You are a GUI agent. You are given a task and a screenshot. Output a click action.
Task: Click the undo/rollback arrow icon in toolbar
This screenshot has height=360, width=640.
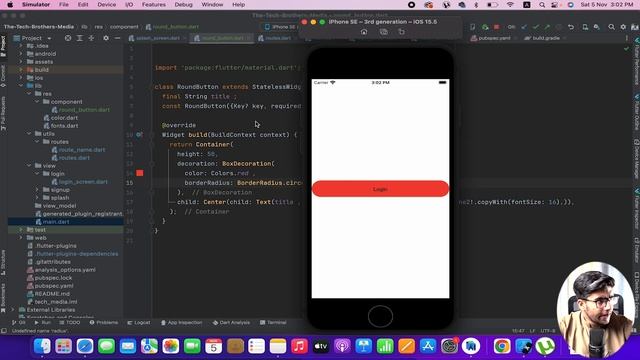tap(571, 27)
